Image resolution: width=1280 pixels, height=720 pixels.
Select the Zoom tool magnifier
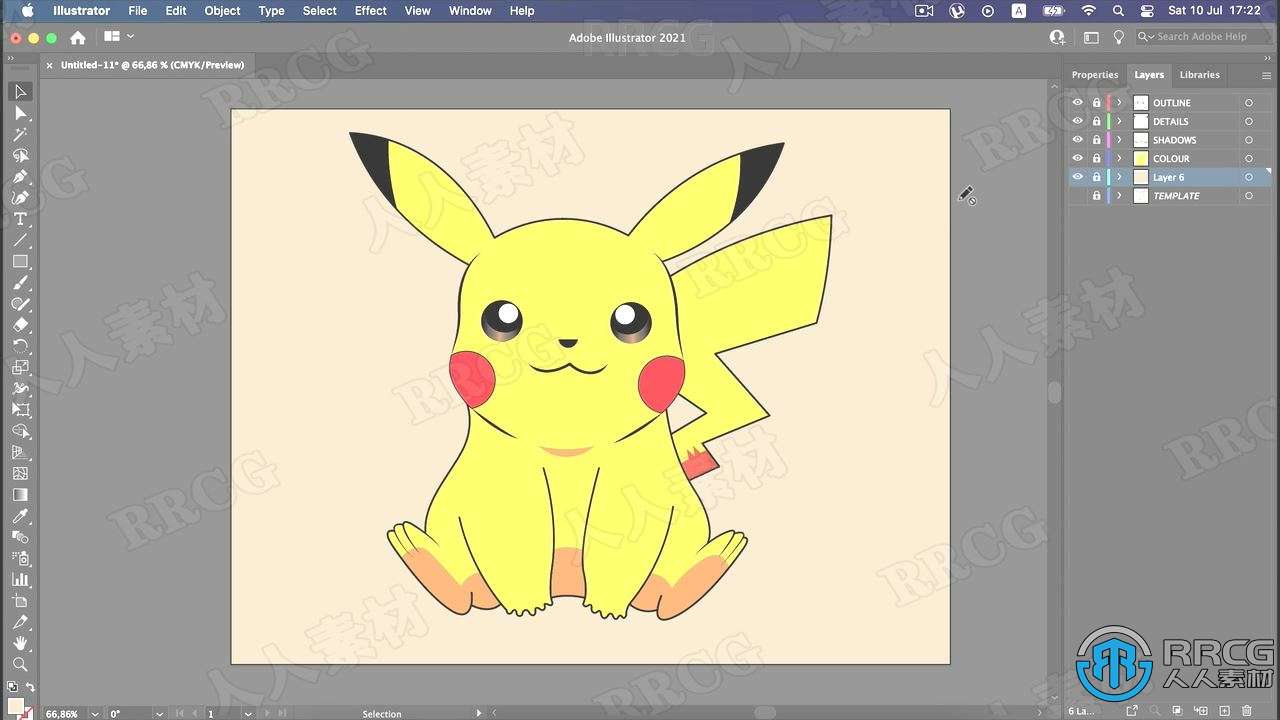(x=20, y=664)
